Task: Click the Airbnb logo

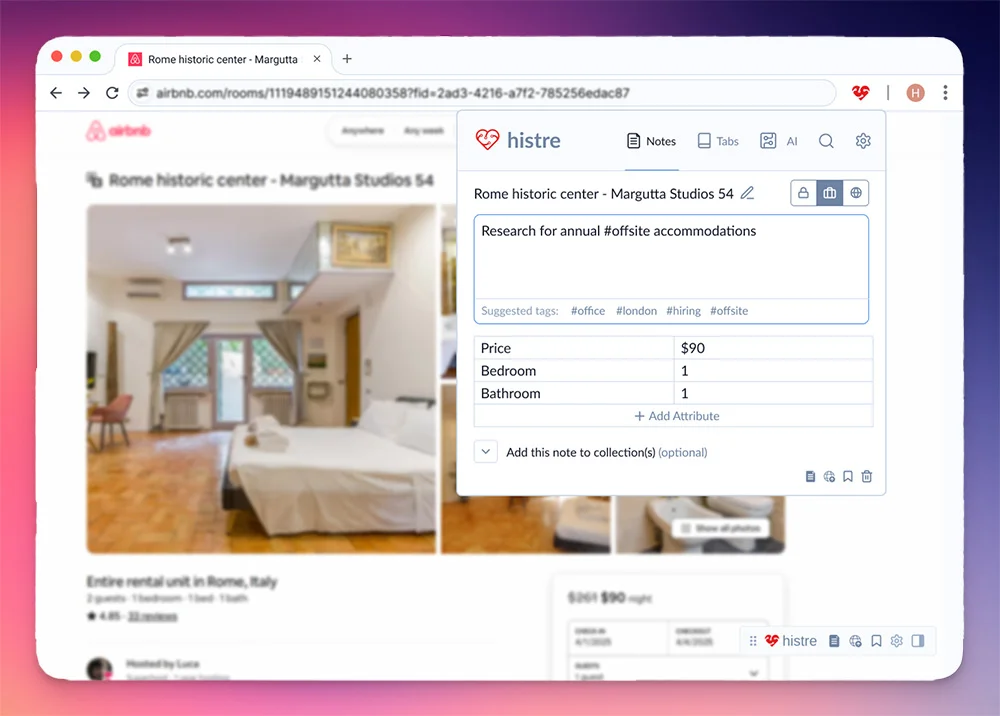Action: [119, 131]
